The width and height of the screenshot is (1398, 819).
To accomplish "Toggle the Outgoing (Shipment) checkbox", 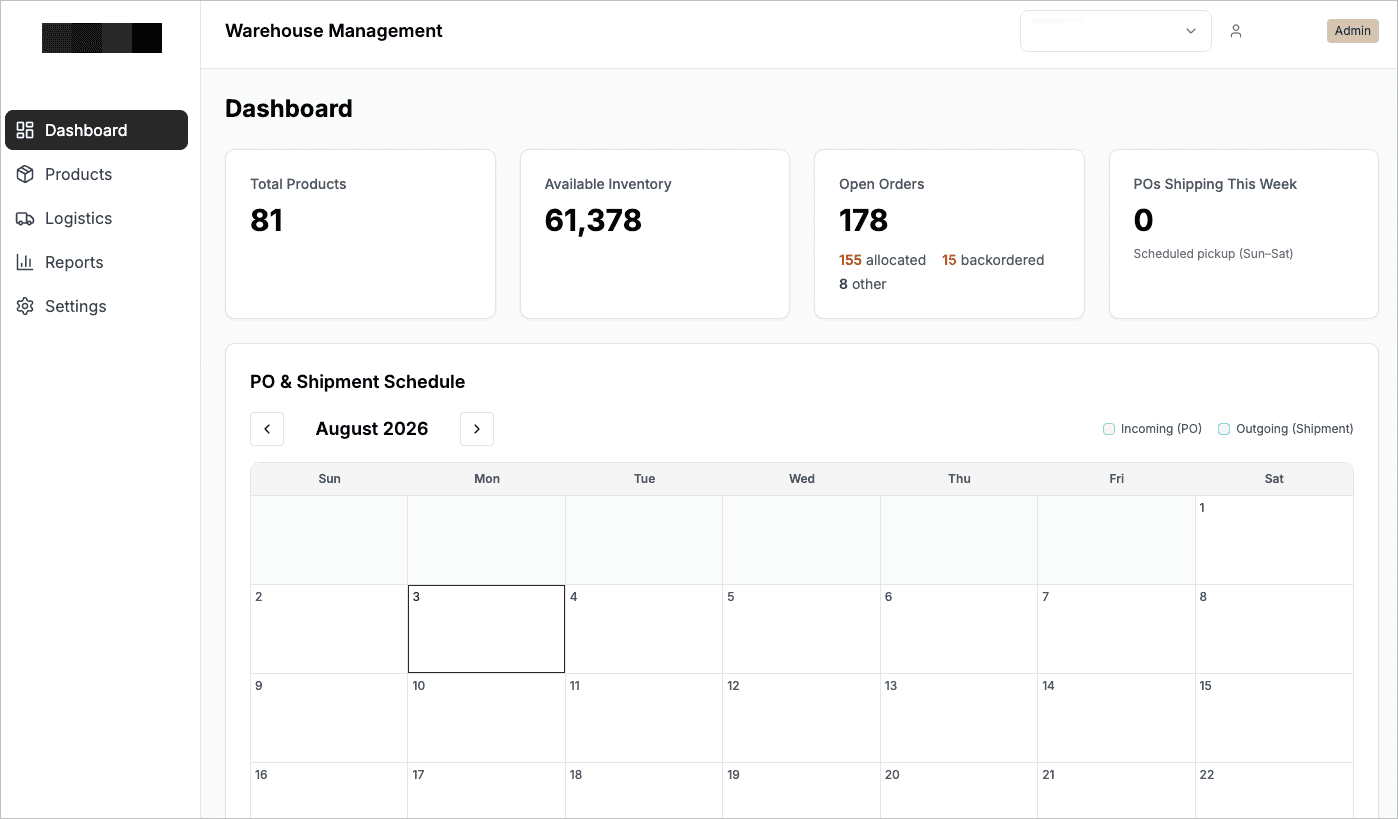I will tap(1224, 429).
